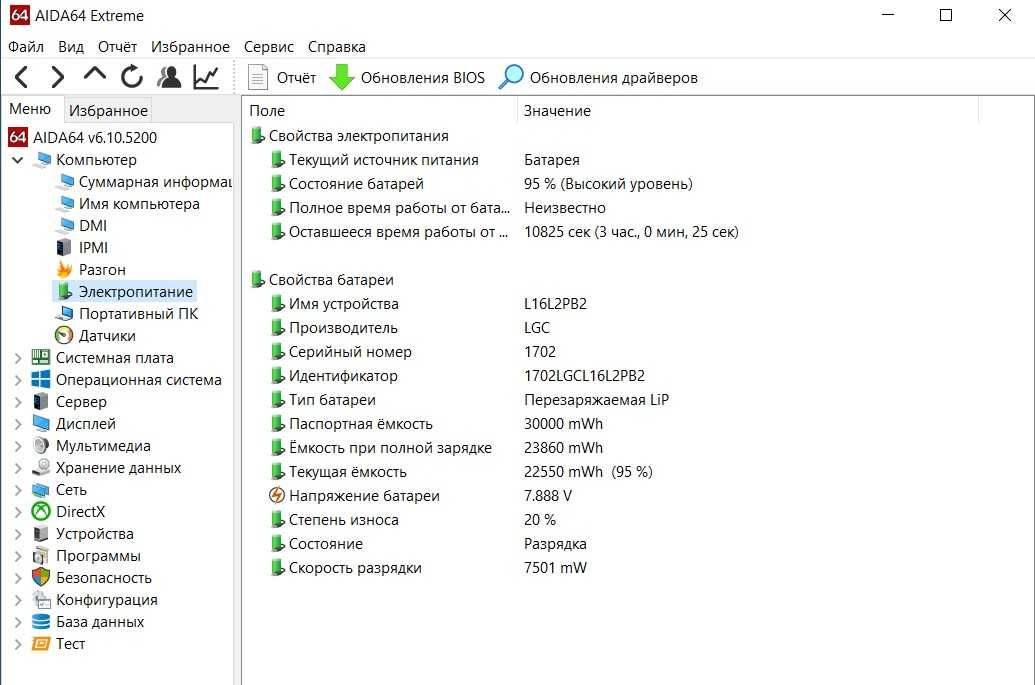Click the Отчёт report page icon
The image size is (1035, 685).
(x=257, y=77)
